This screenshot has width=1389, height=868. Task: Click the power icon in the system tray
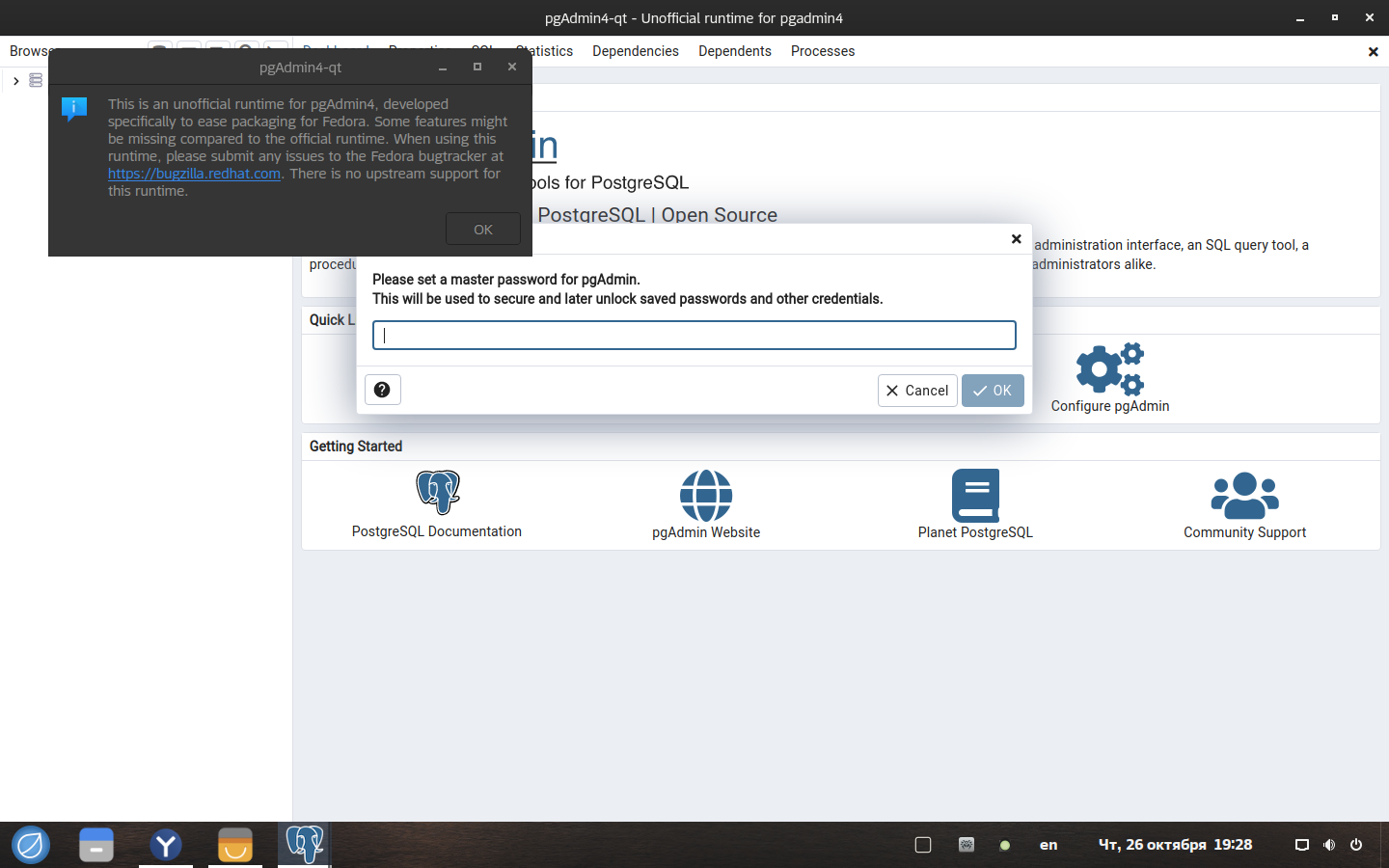(x=1356, y=845)
